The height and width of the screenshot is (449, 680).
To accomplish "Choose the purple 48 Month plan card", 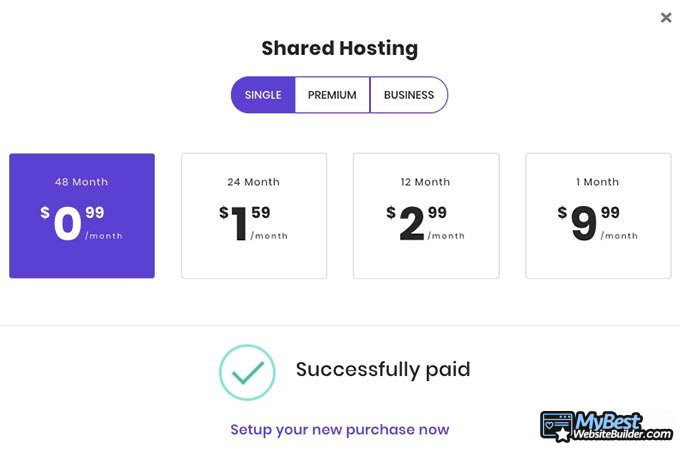I will tap(82, 215).
